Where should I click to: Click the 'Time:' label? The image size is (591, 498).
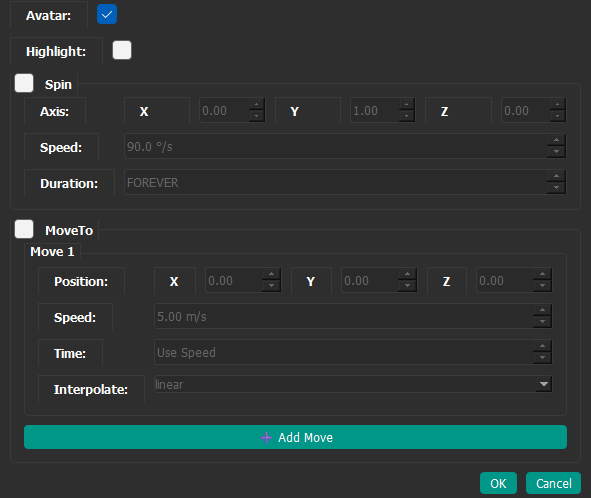pos(70,354)
